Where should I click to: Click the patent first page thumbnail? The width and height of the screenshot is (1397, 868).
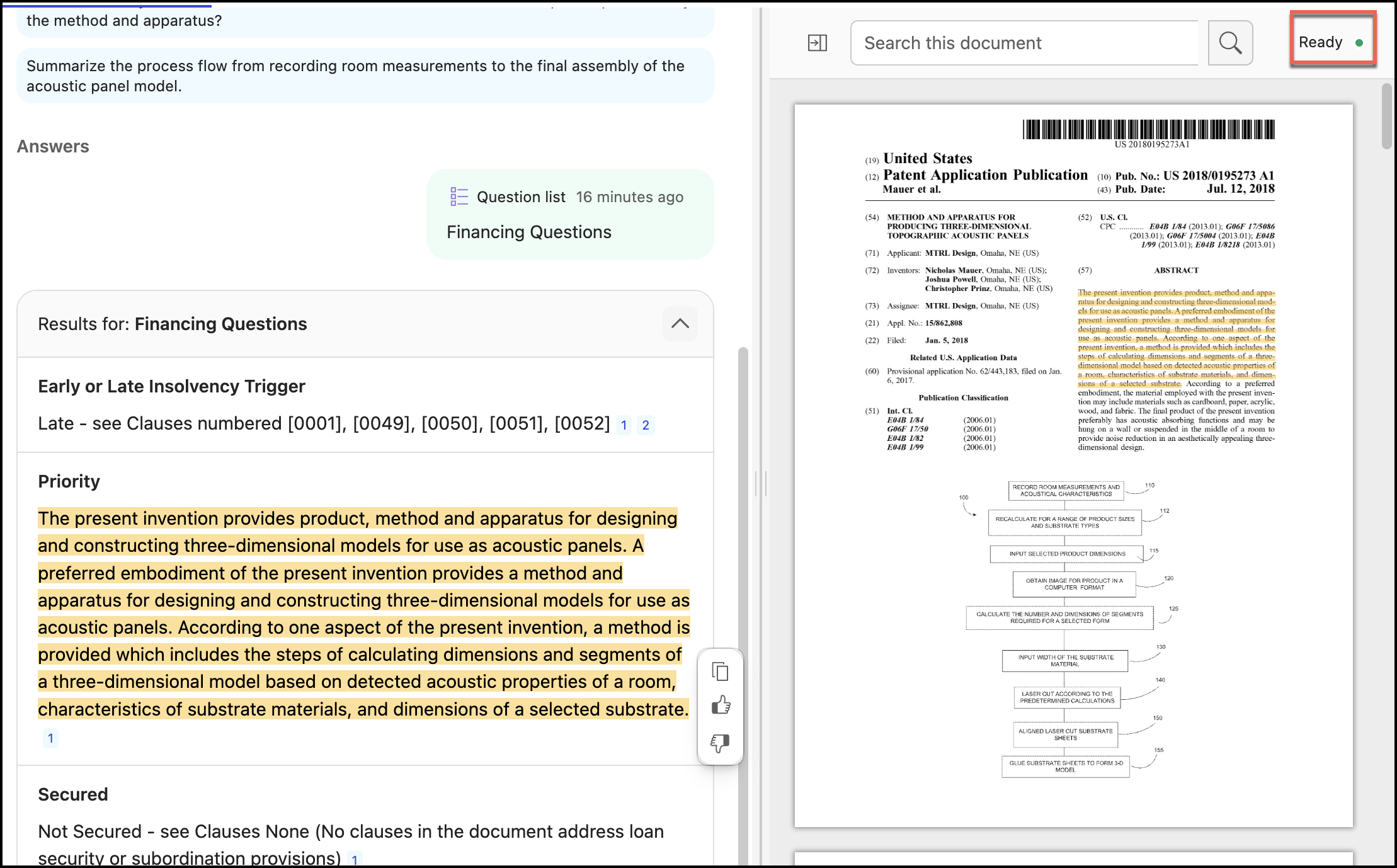tap(1073, 466)
